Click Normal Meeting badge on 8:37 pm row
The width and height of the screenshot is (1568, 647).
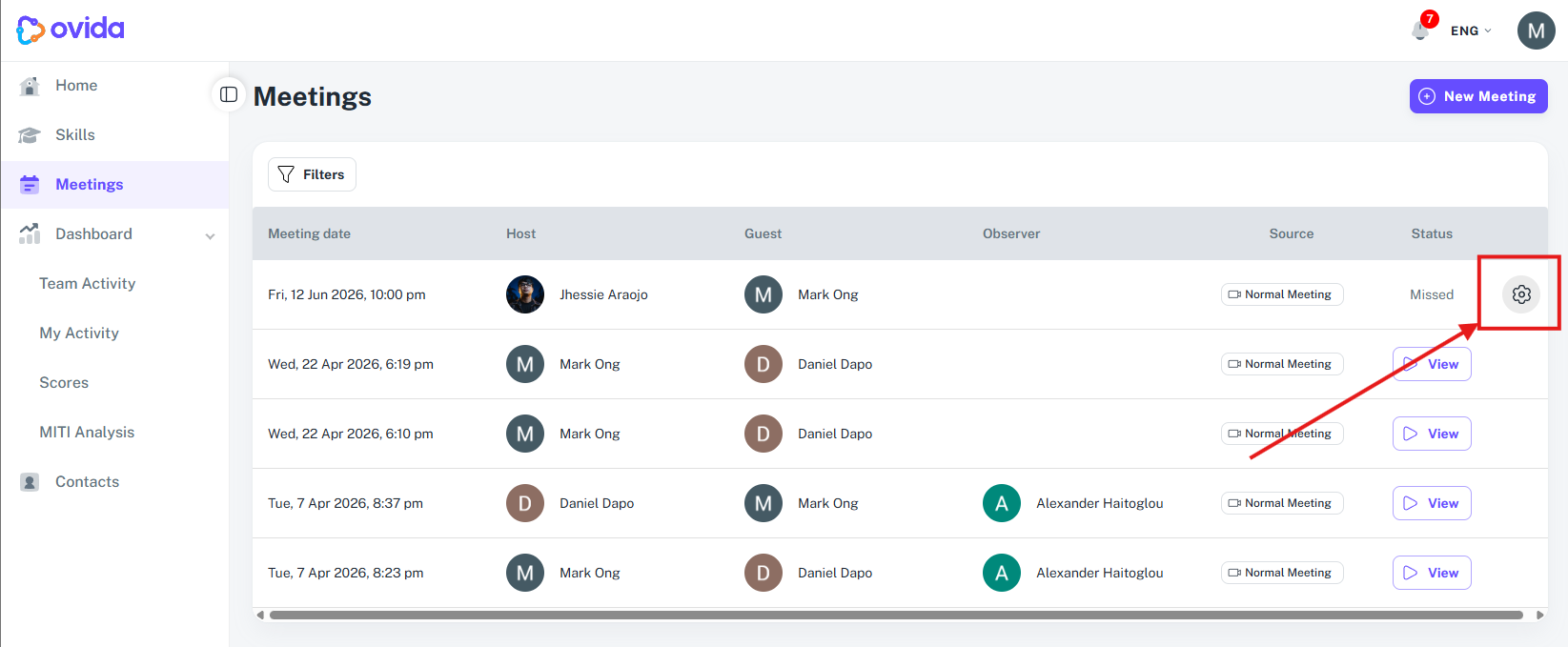pyautogui.click(x=1282, y=503)
